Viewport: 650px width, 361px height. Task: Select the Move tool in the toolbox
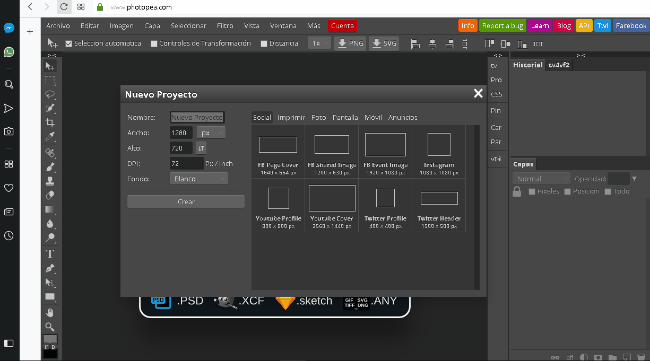pyautogui.click(x=50, y=66)
